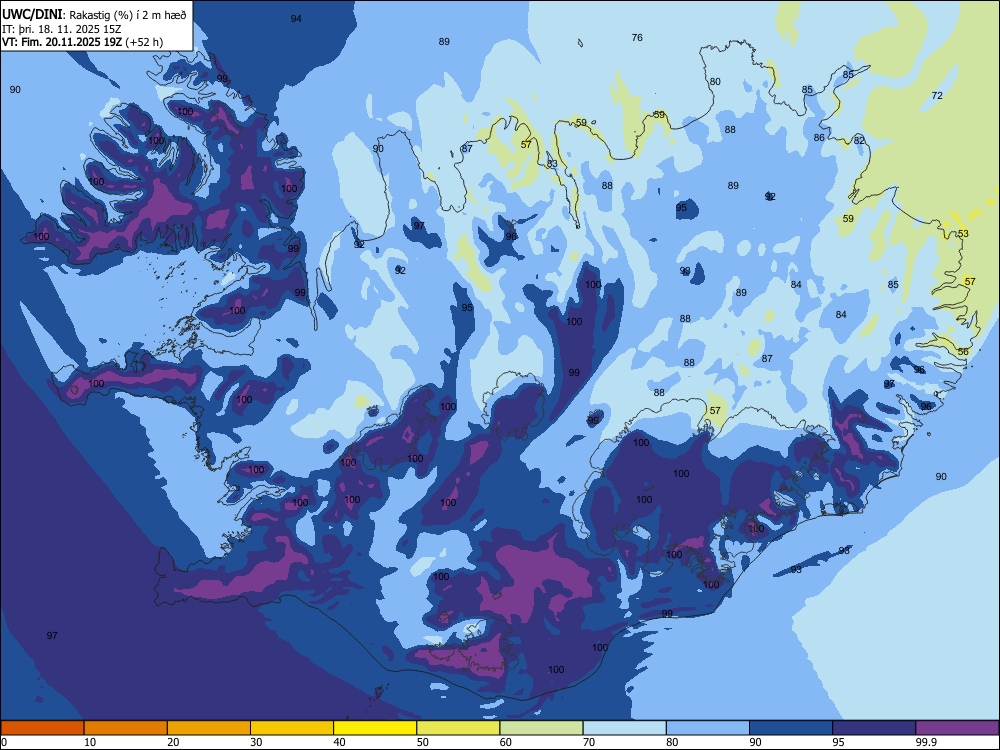This screenshot has width=1000, height=750.
Task: Click the dark orange 0–10 legend swatch
Action: pyautogui.click(x=42, y=728)
